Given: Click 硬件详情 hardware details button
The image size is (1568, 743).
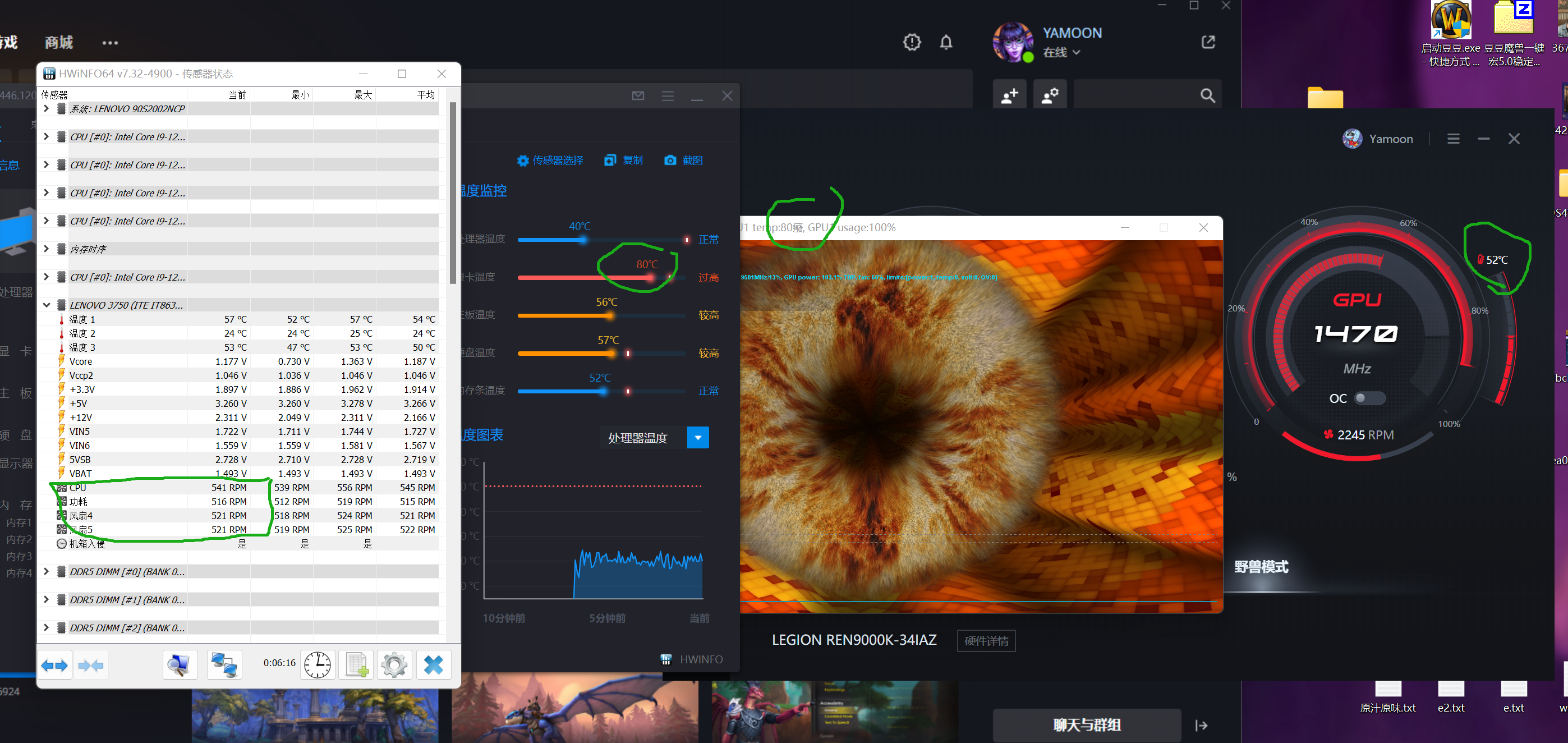Looking at the screenshot, I should pos(986,641).
